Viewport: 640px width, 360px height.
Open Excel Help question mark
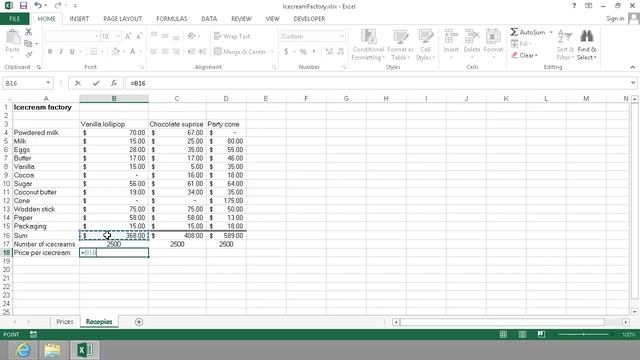pos(574,6)
